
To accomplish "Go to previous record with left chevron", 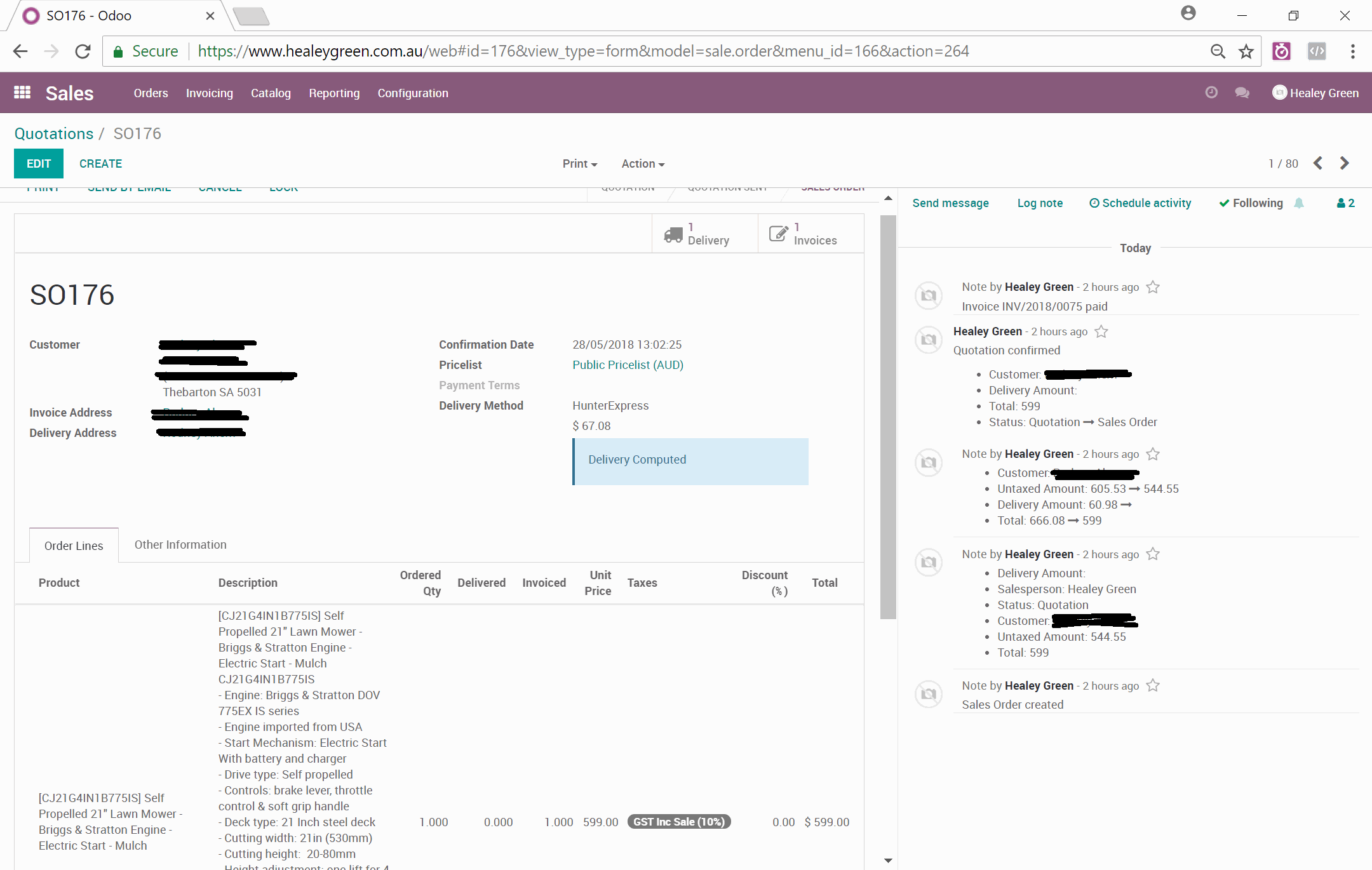I will (x=1318, y=163).
